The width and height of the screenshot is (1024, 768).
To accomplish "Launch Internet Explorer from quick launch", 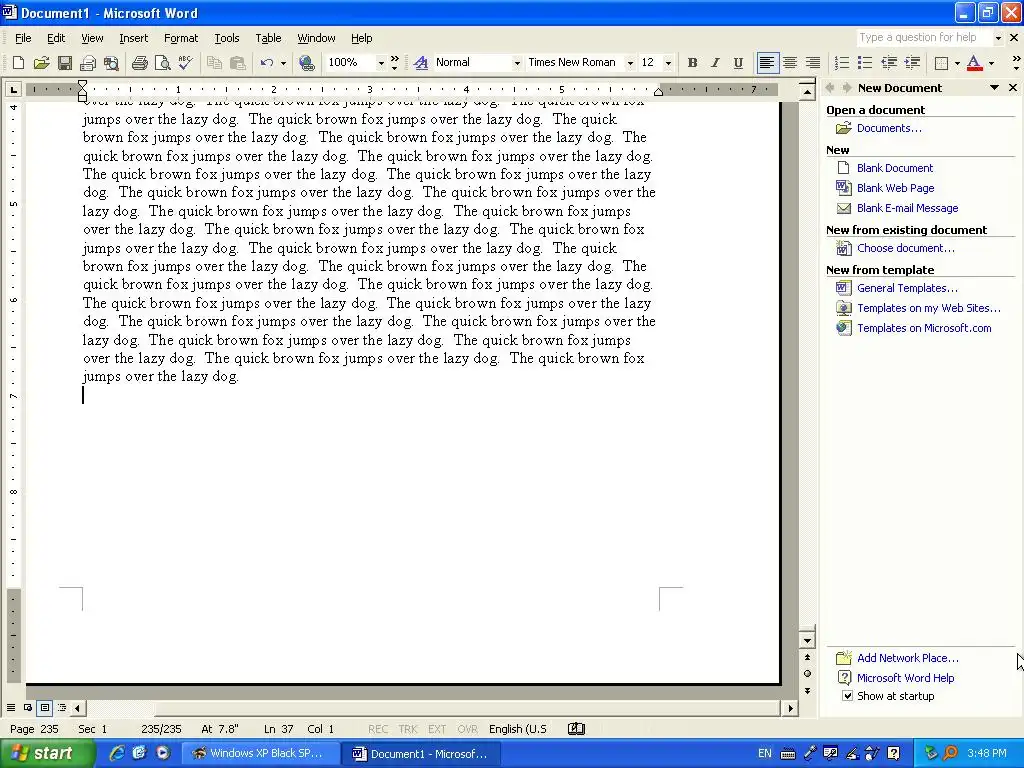I will (x=116, y=753).
